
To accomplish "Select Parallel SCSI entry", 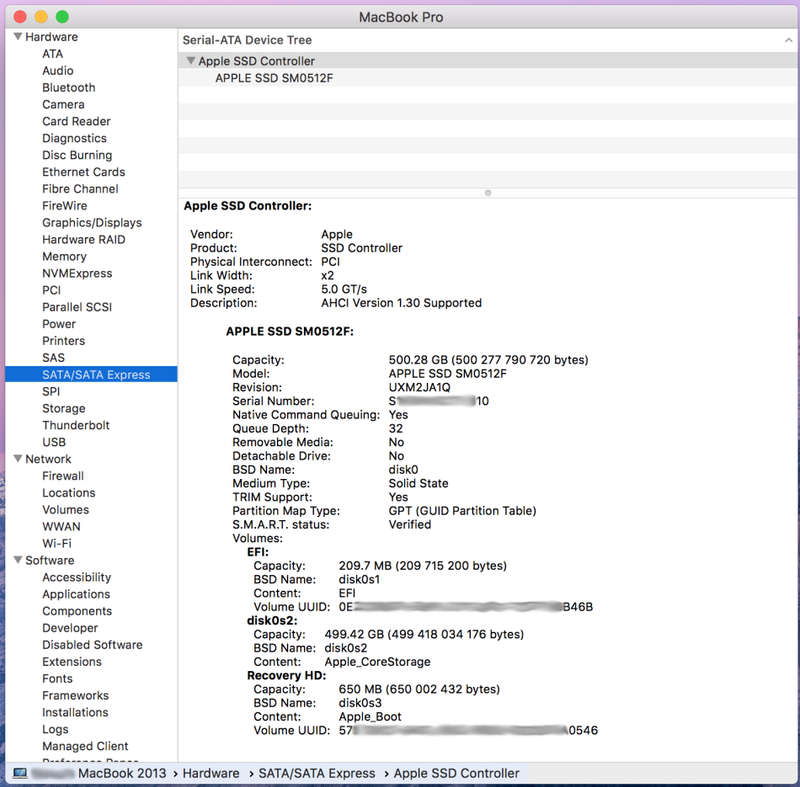I will (x=77, y=307).
